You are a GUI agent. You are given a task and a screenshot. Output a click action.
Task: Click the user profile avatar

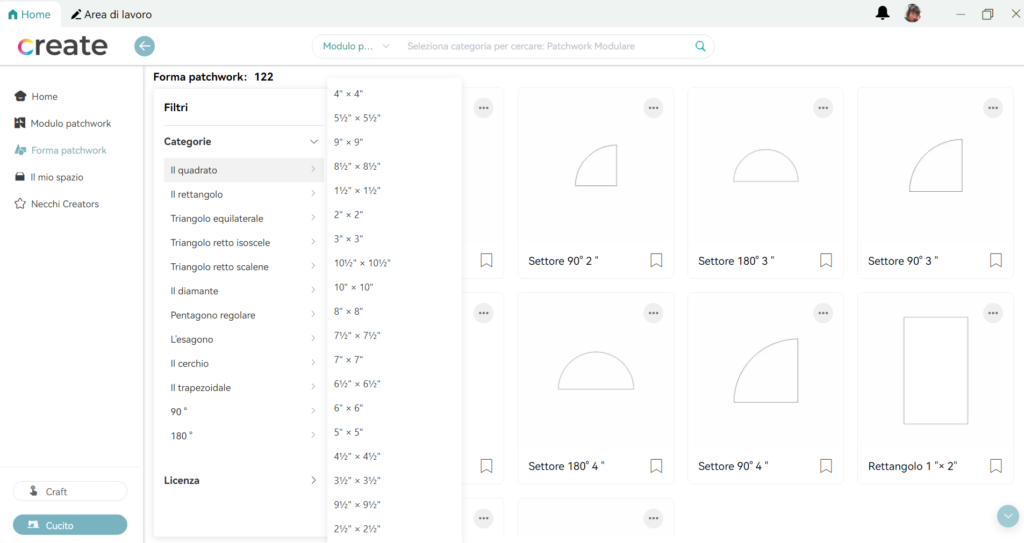(x=912, y=14)
